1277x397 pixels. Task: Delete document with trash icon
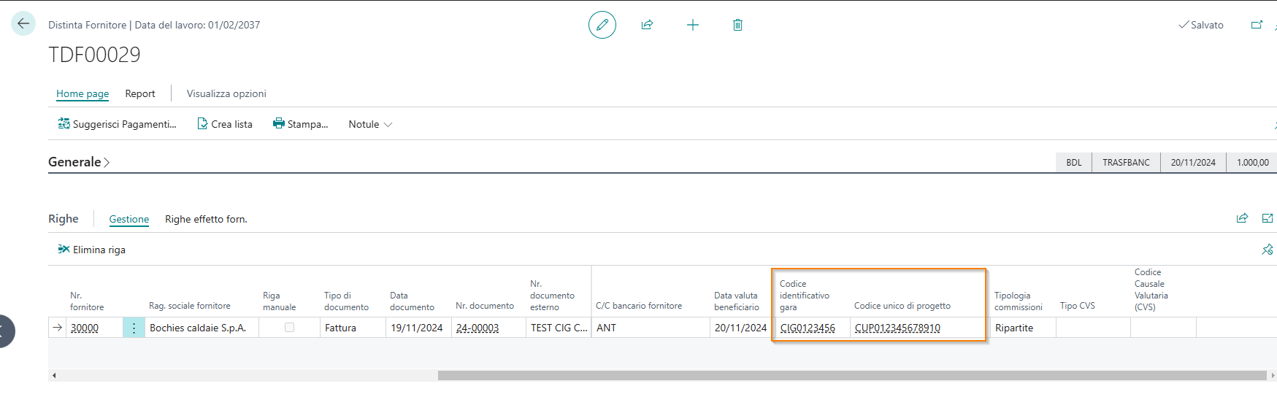(737, 25)
